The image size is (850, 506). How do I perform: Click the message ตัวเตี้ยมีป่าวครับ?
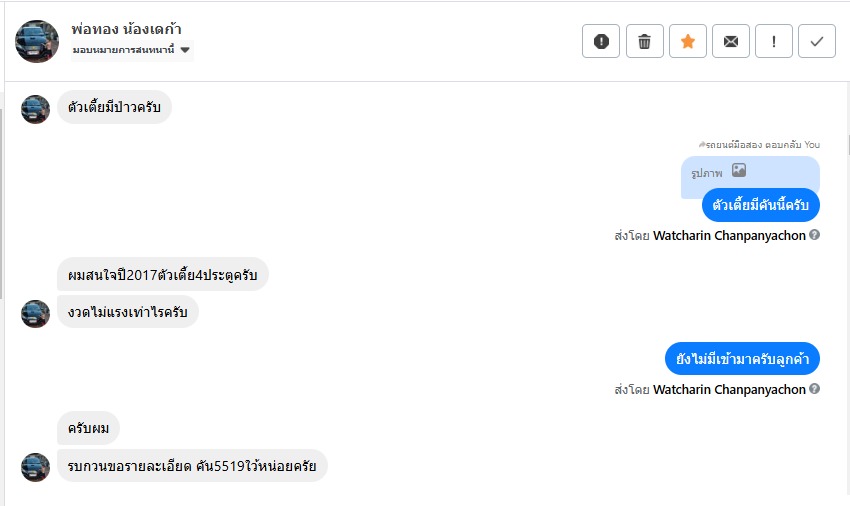click(114, 107)
